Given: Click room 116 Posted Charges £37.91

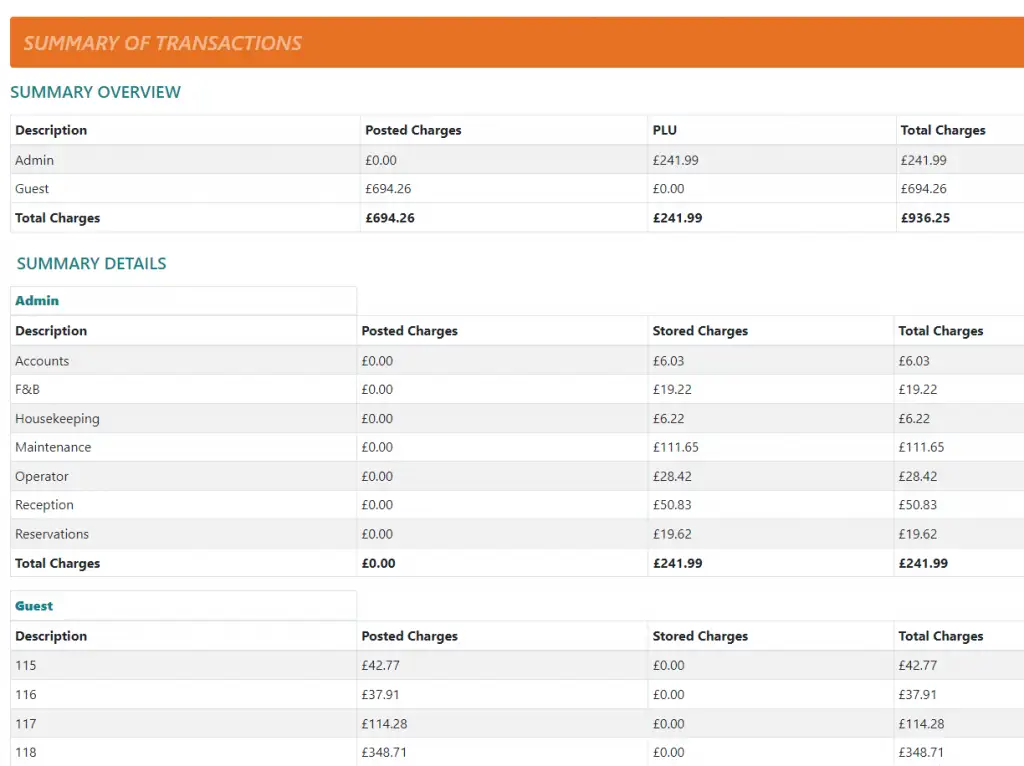Looking at the screenshot, I should [381, 695].
